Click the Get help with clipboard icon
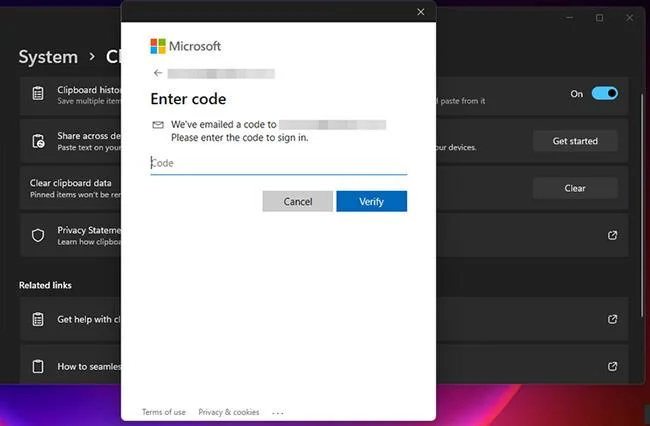The height and width of the screenshot is (426, 650). pos(38,319)
